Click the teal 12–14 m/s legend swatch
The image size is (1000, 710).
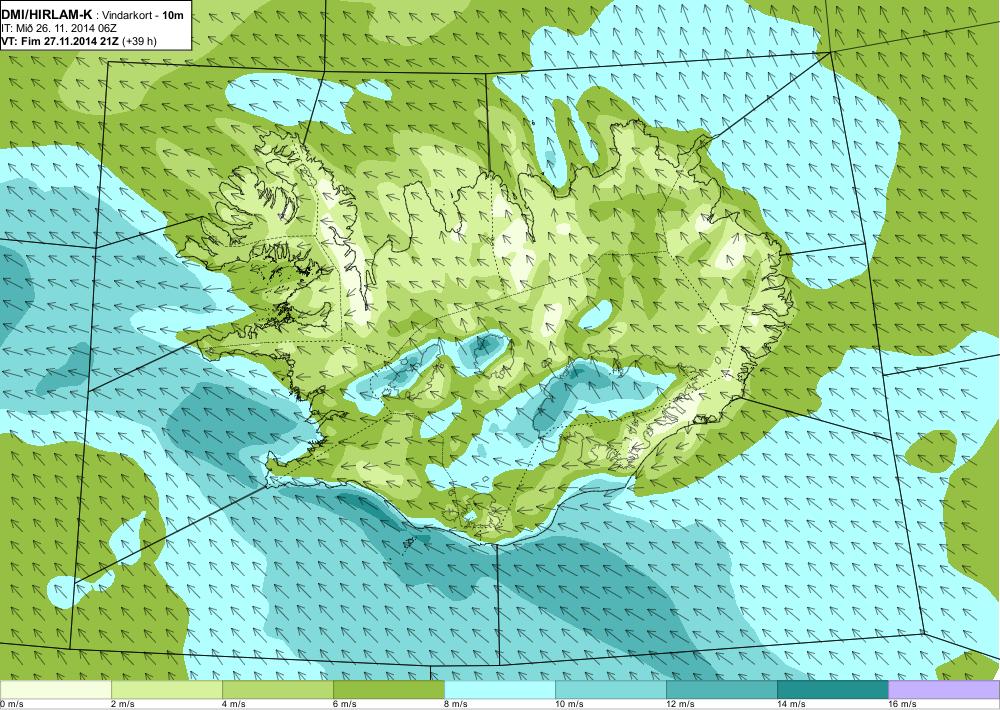(721, 690)
